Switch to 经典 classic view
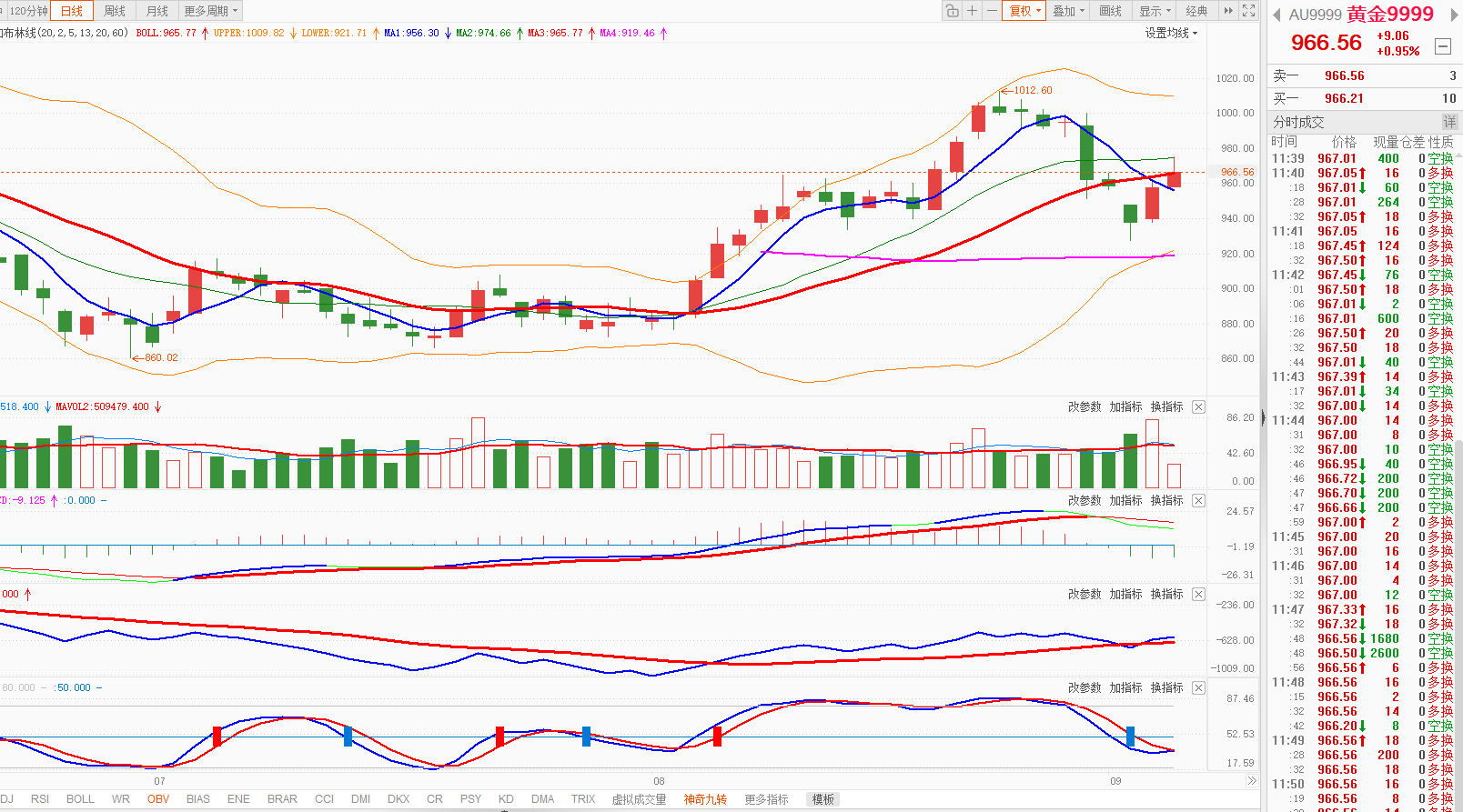This screenshot has width=1463, height=812. 1197,11
